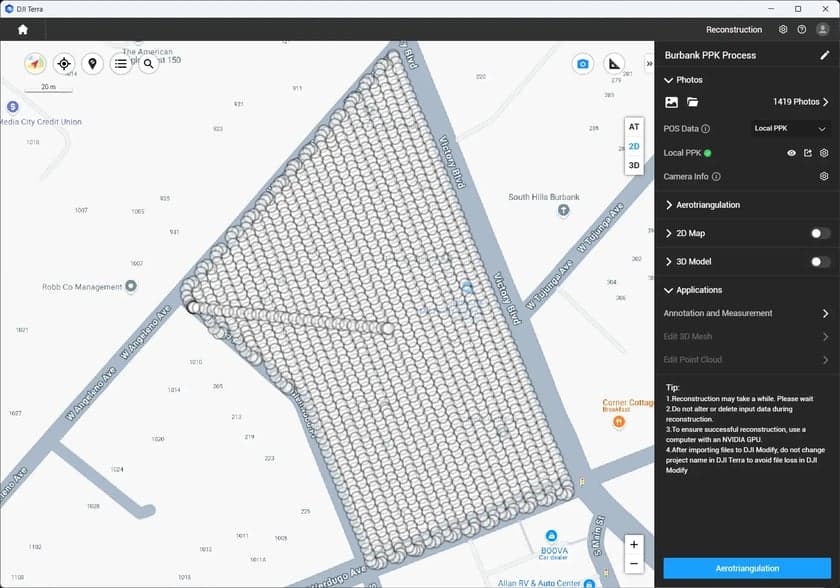Select the marker pin tool on the map
Viewport: 840px width, 588px height.
92,64
